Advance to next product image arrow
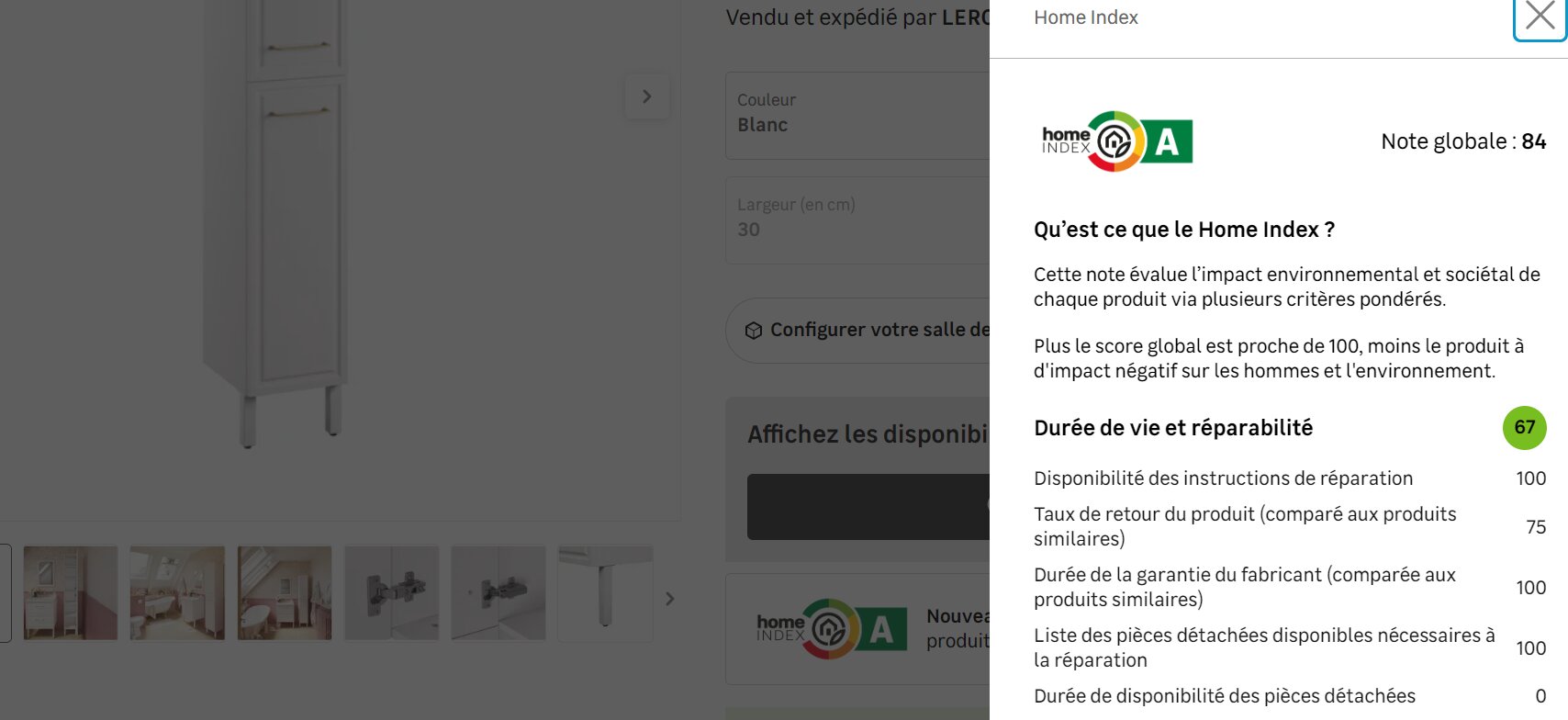 click(x=647, y=96)
